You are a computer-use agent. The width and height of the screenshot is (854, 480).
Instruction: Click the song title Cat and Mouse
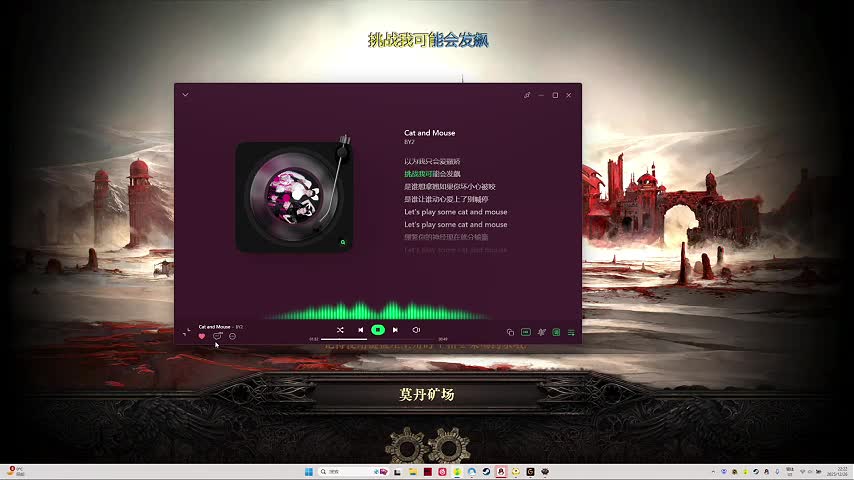pyautogui.click(x=430, y=132)
